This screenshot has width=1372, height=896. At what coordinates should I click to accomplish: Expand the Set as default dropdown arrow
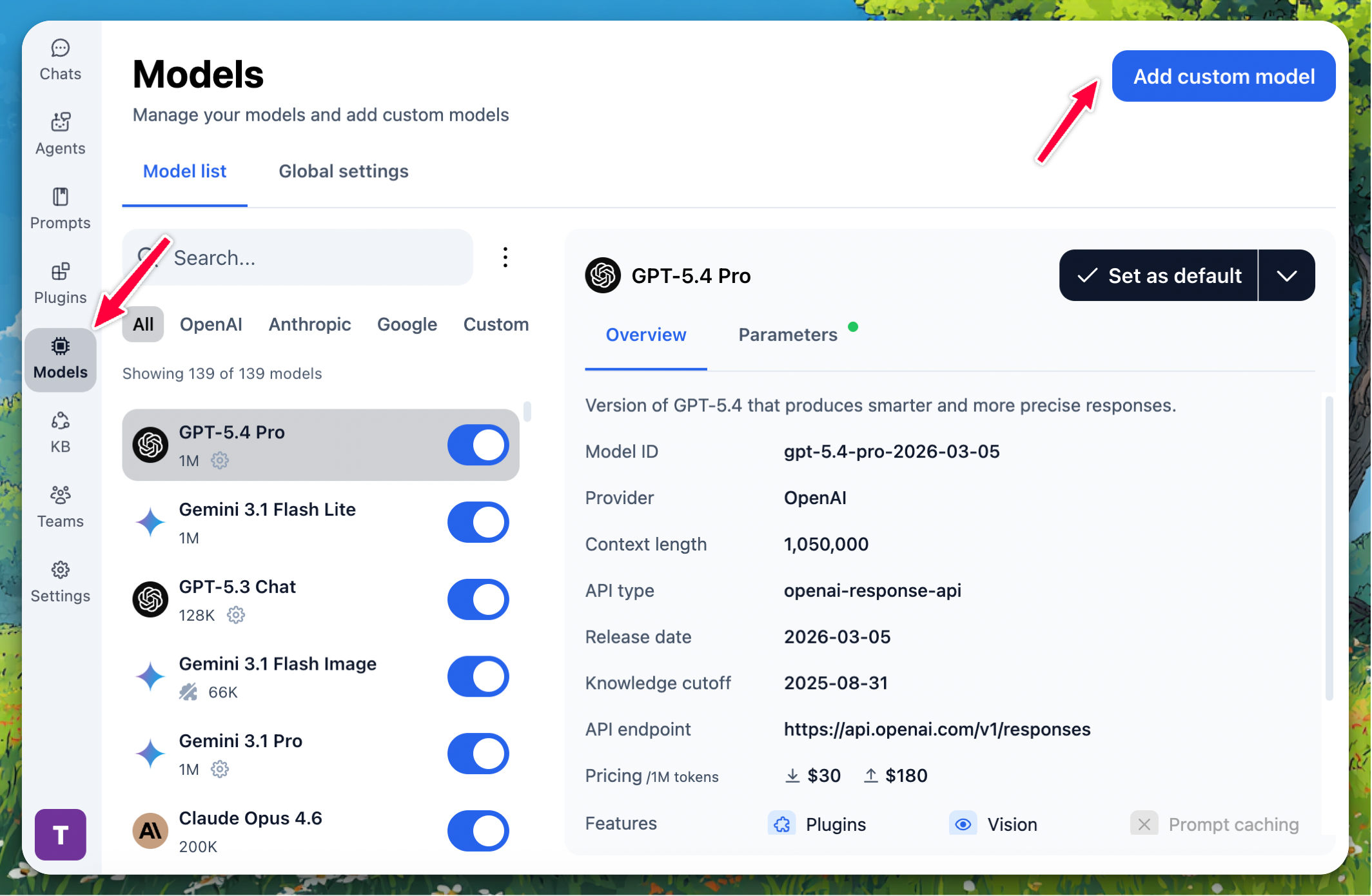point(1286,276)
